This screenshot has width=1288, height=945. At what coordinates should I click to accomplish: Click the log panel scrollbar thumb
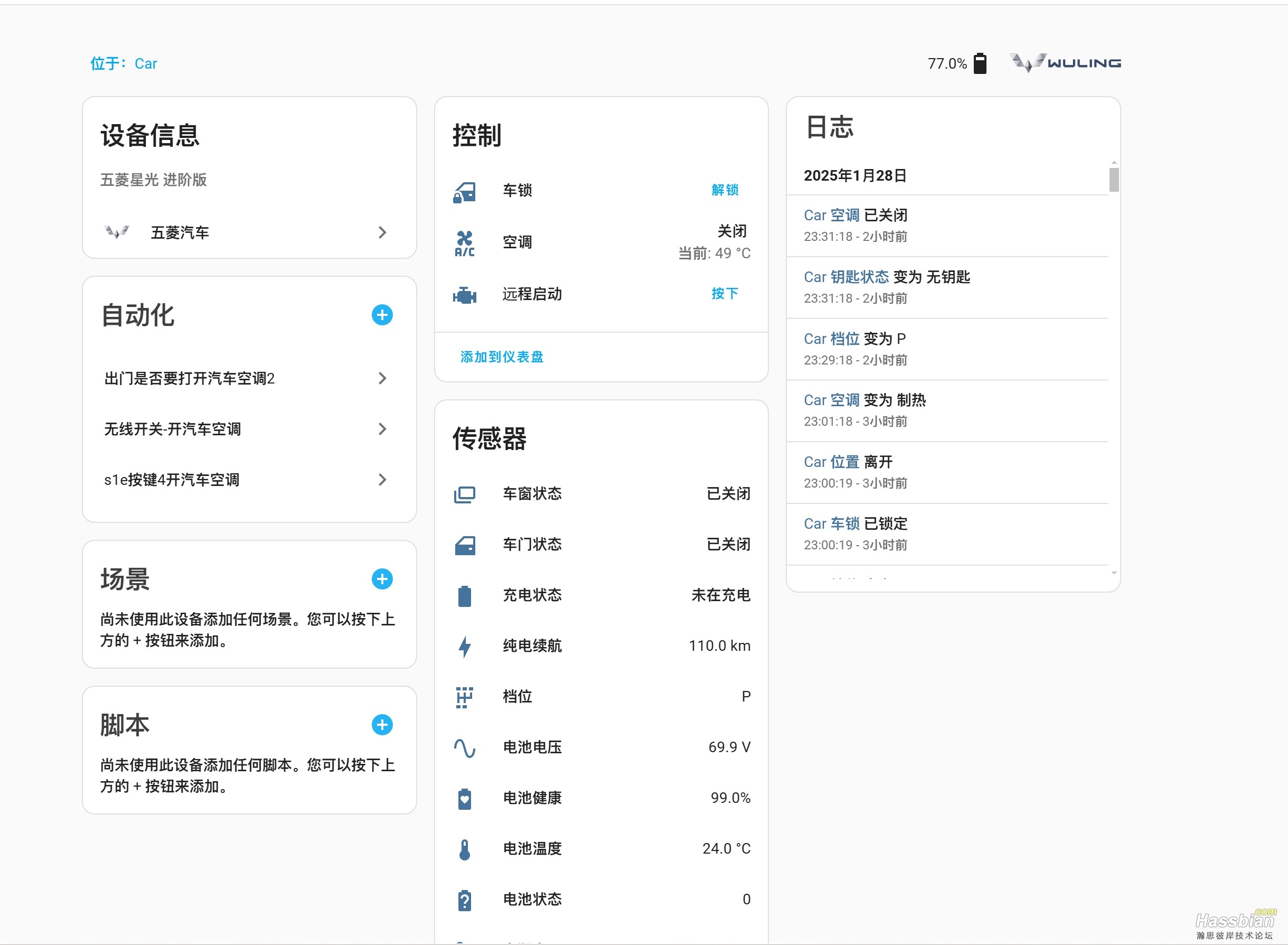(1114, 180)
